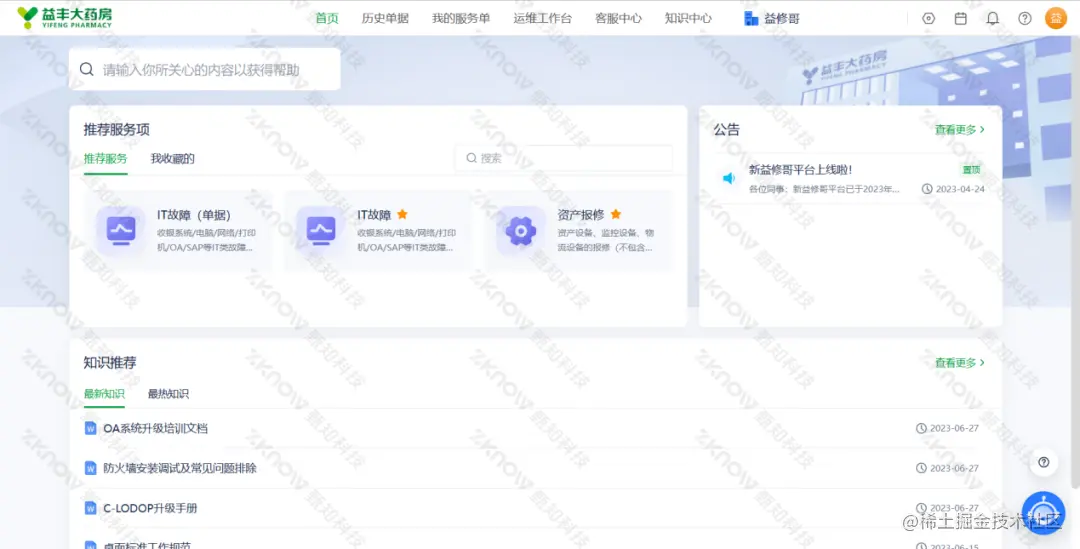Open the IT故障（单据）monitor icon

(x=121, y=230)
